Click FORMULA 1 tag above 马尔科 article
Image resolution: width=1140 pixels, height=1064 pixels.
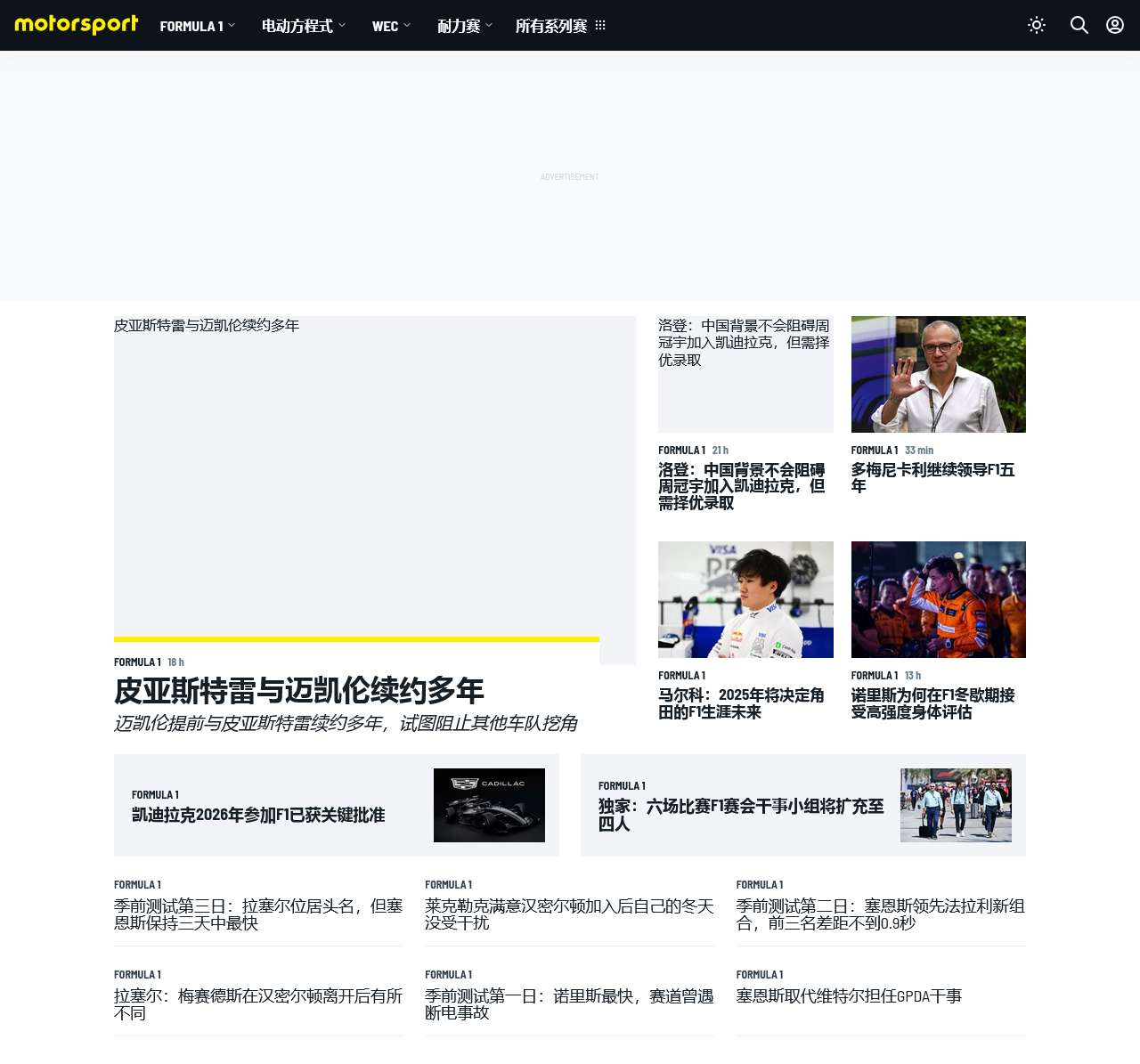coord(681,676)
